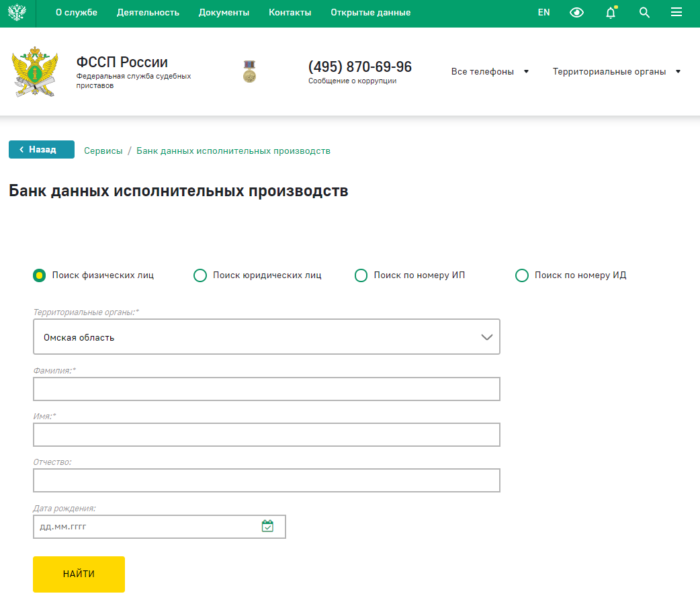Open the 'Деятельность' menu item
700x604 pixels.
pyautogui.click(x=148, y=13)
